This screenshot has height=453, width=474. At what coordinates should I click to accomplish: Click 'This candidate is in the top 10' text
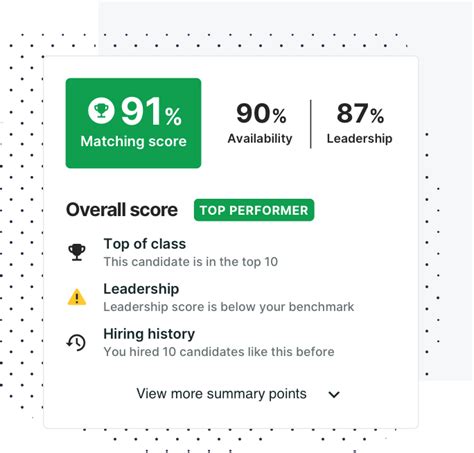pyautogui.click(x=191, y=262)
